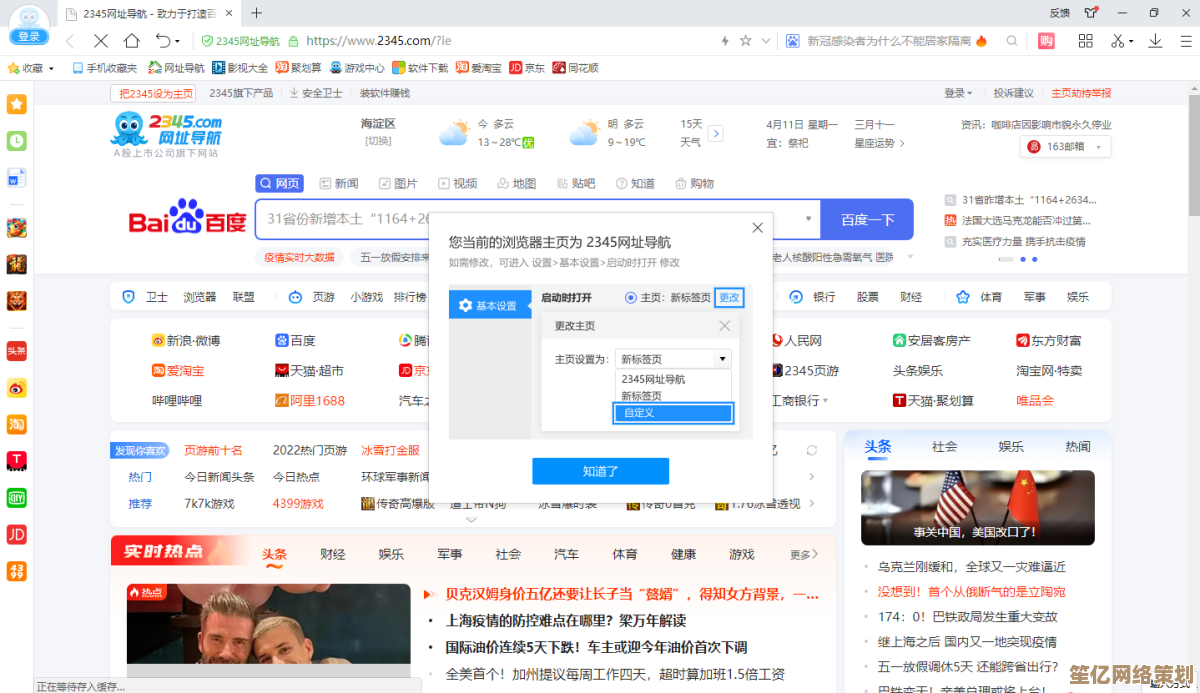Click the 知道了 confirmation button

pos(600,470)
